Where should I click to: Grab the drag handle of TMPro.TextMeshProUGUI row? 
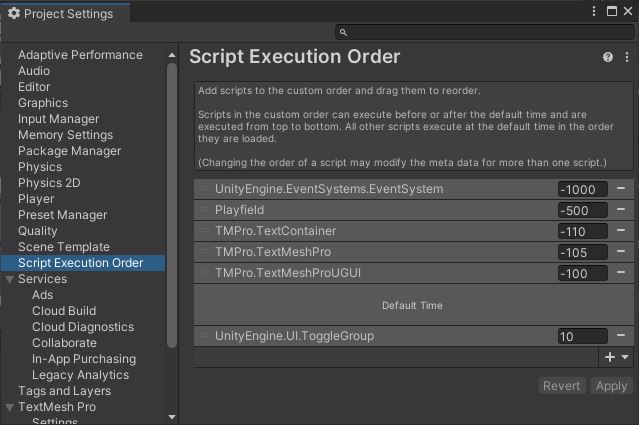(203, 272)
